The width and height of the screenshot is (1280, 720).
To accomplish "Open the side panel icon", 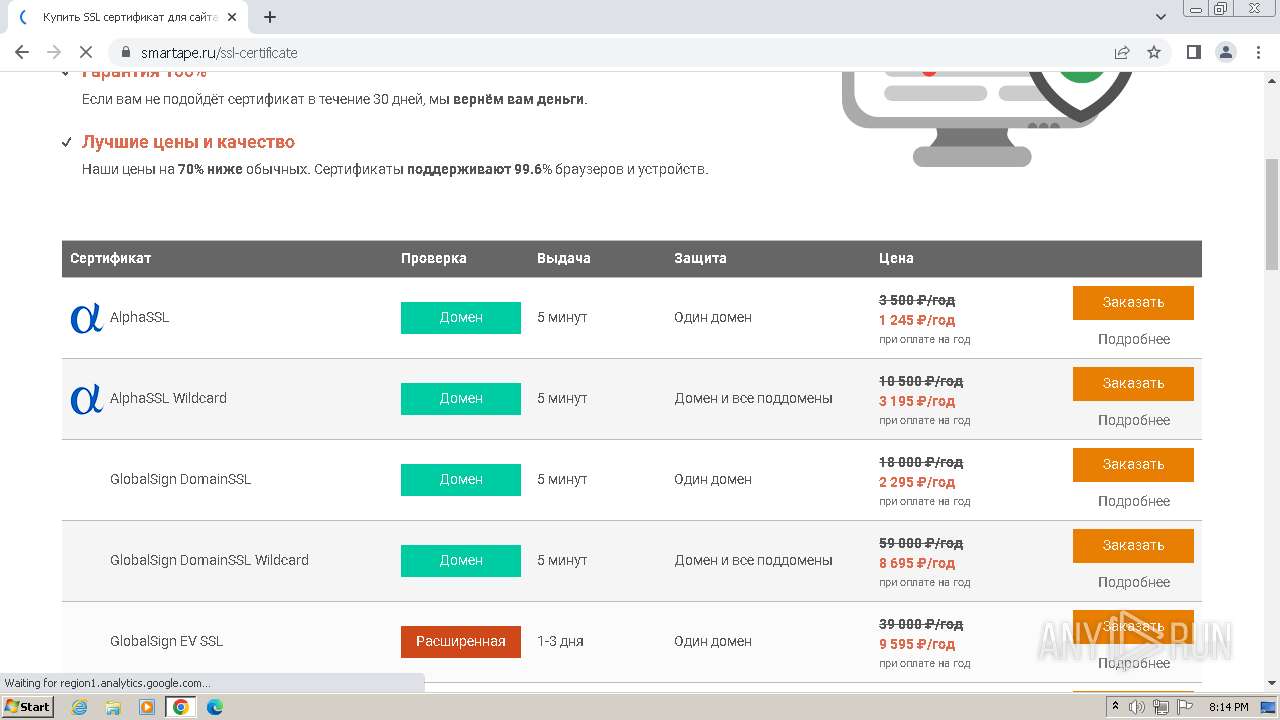I will pos(1194,52).
